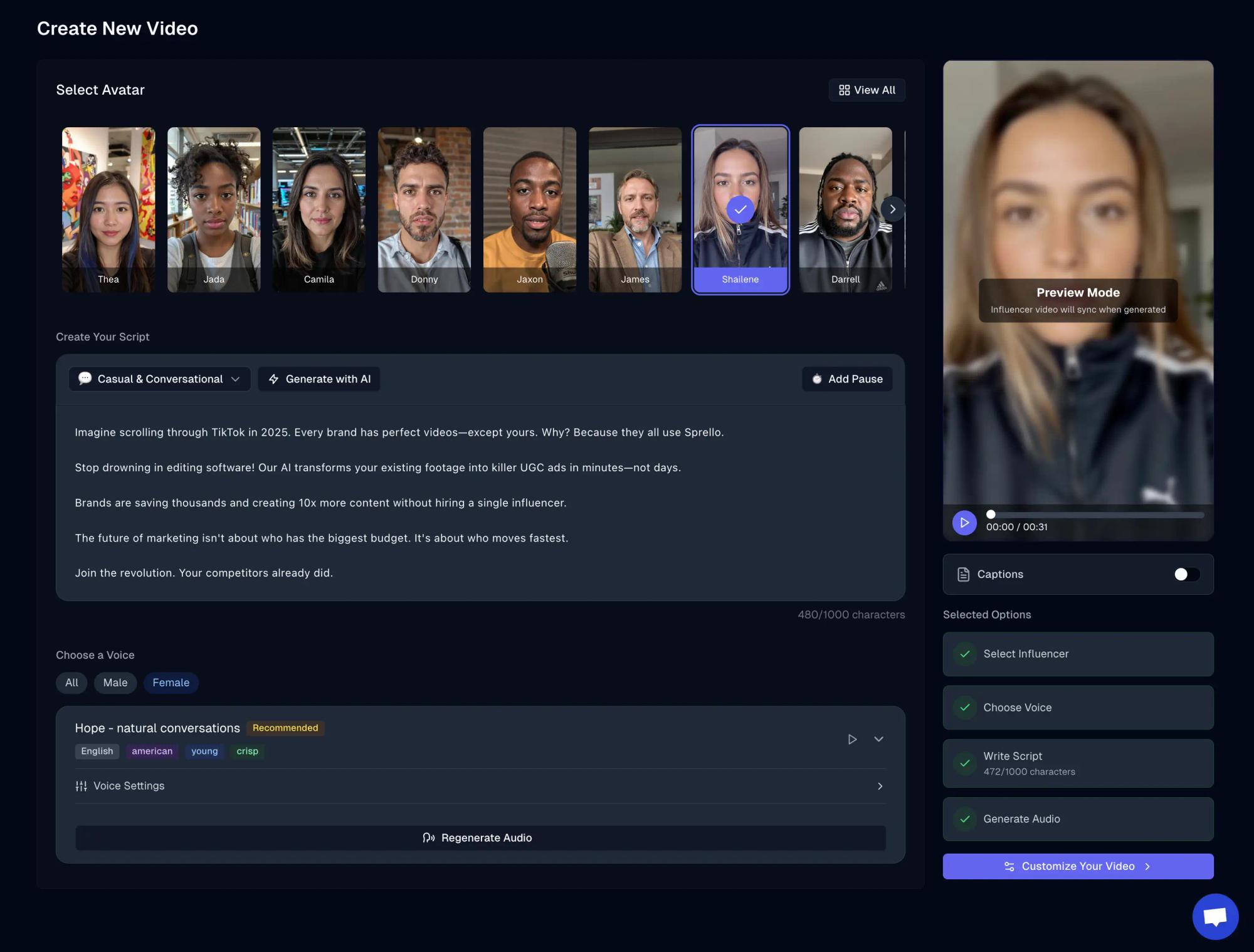
Task: Click Regenerate Audio button
Action: (x=480, y=838)
